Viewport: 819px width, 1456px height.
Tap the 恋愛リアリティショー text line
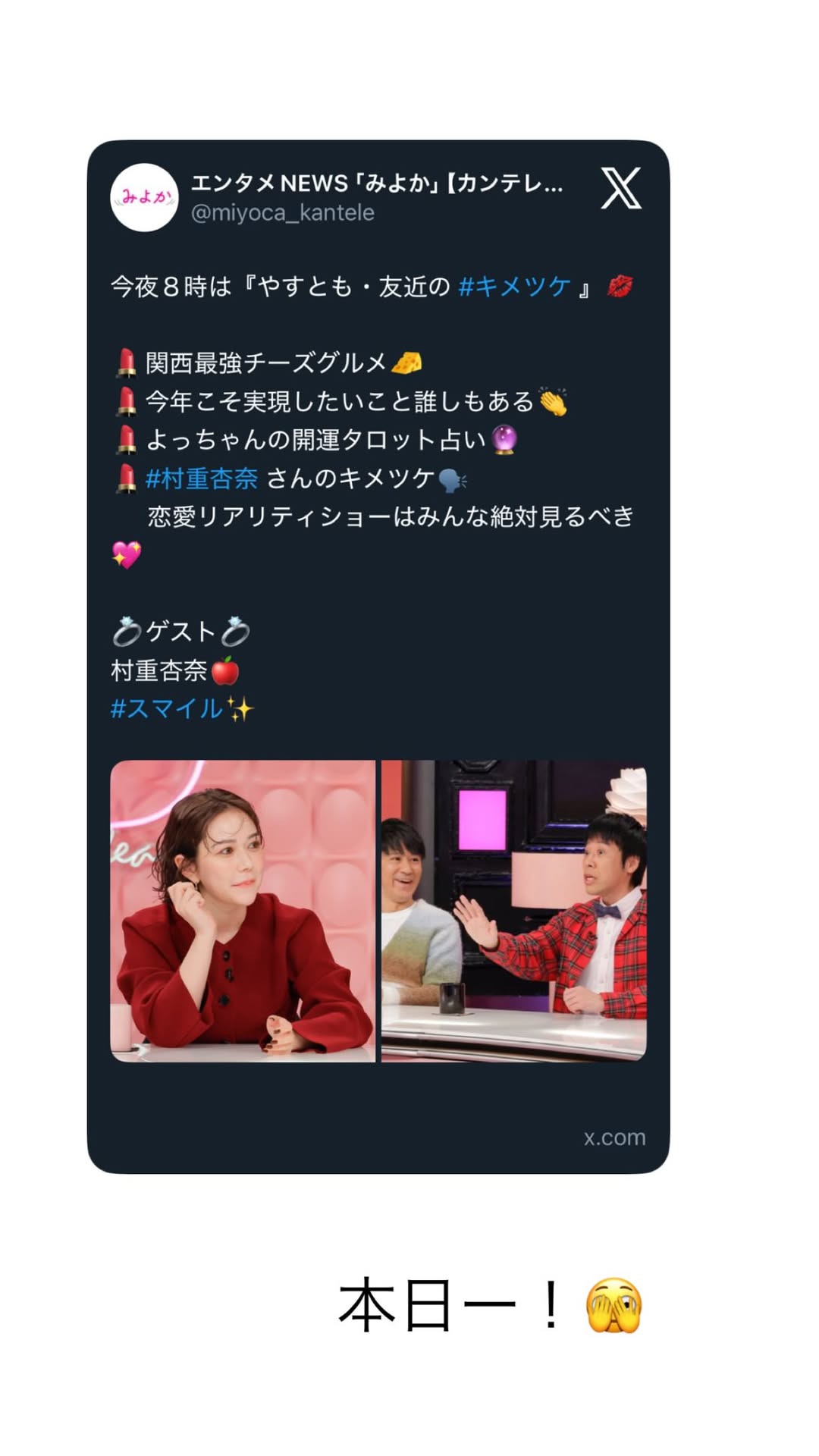(391, 516)
